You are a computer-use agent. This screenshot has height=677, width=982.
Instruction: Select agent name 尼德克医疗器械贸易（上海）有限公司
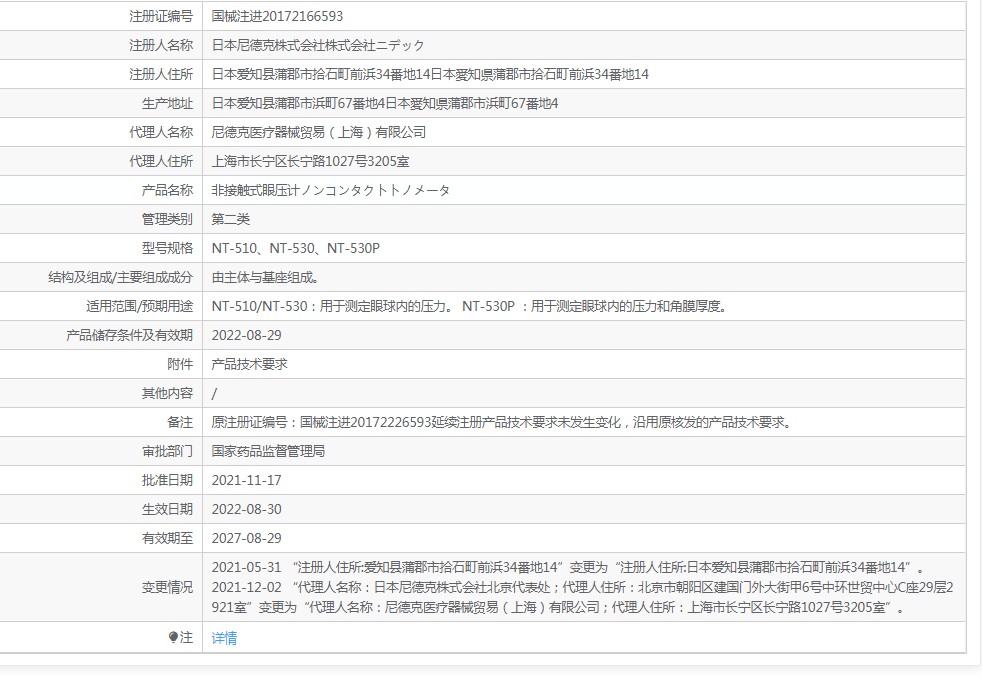click(319, 132)
